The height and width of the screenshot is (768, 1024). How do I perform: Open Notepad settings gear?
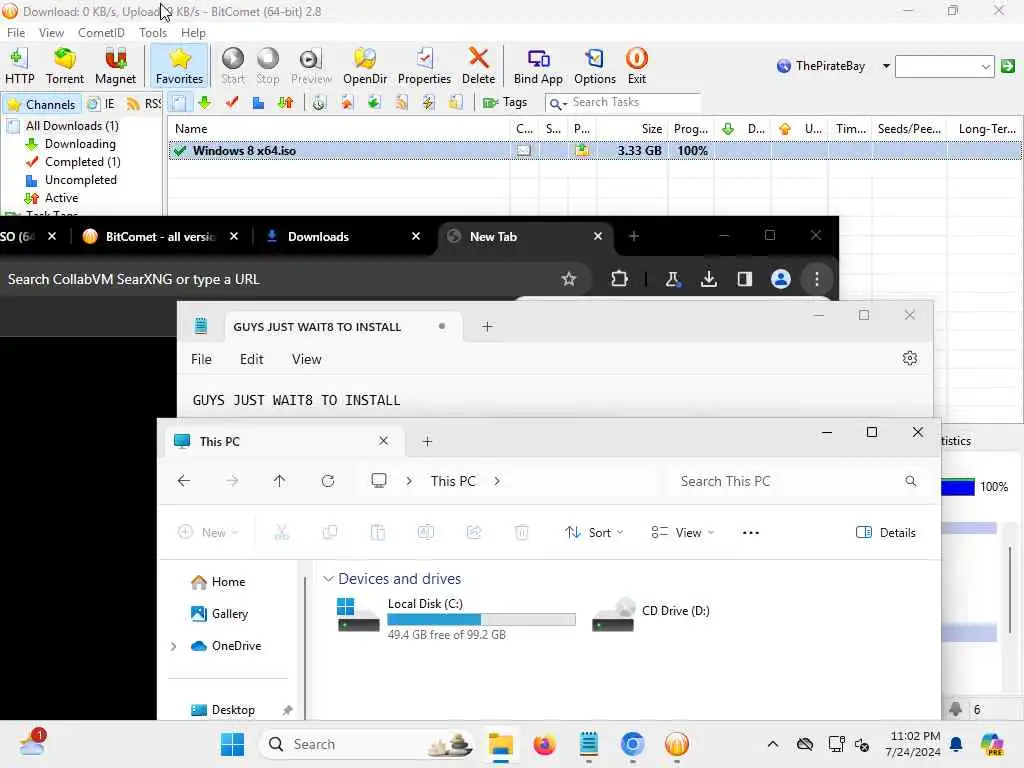[909, 359]
